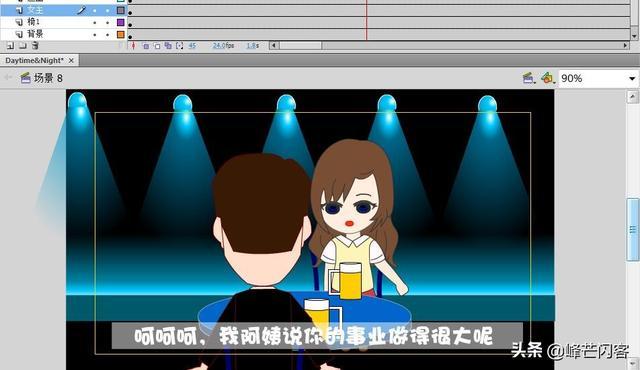The width and height of the screenshot is (640, 370).
Task: Toggle visibility dot of 椅1 layer
Action: (95, 22)
